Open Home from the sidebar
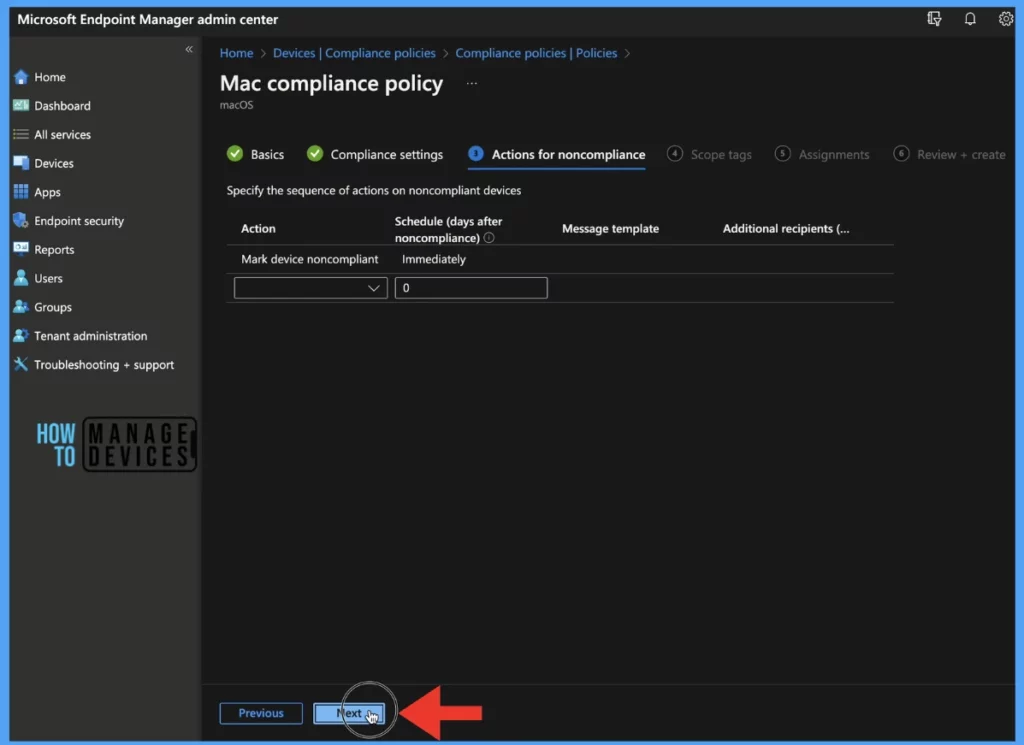The height and width of the screenshot is (745, 1024). (x=50, y=77)
